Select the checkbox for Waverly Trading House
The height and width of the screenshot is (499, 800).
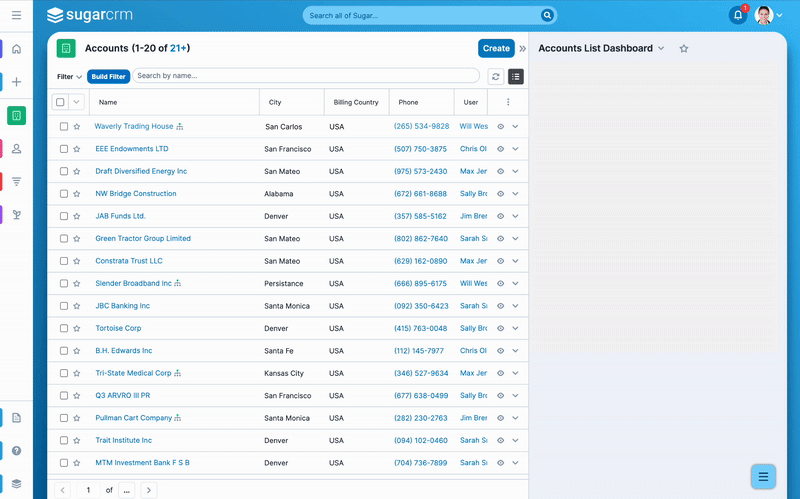pos(64,127)
